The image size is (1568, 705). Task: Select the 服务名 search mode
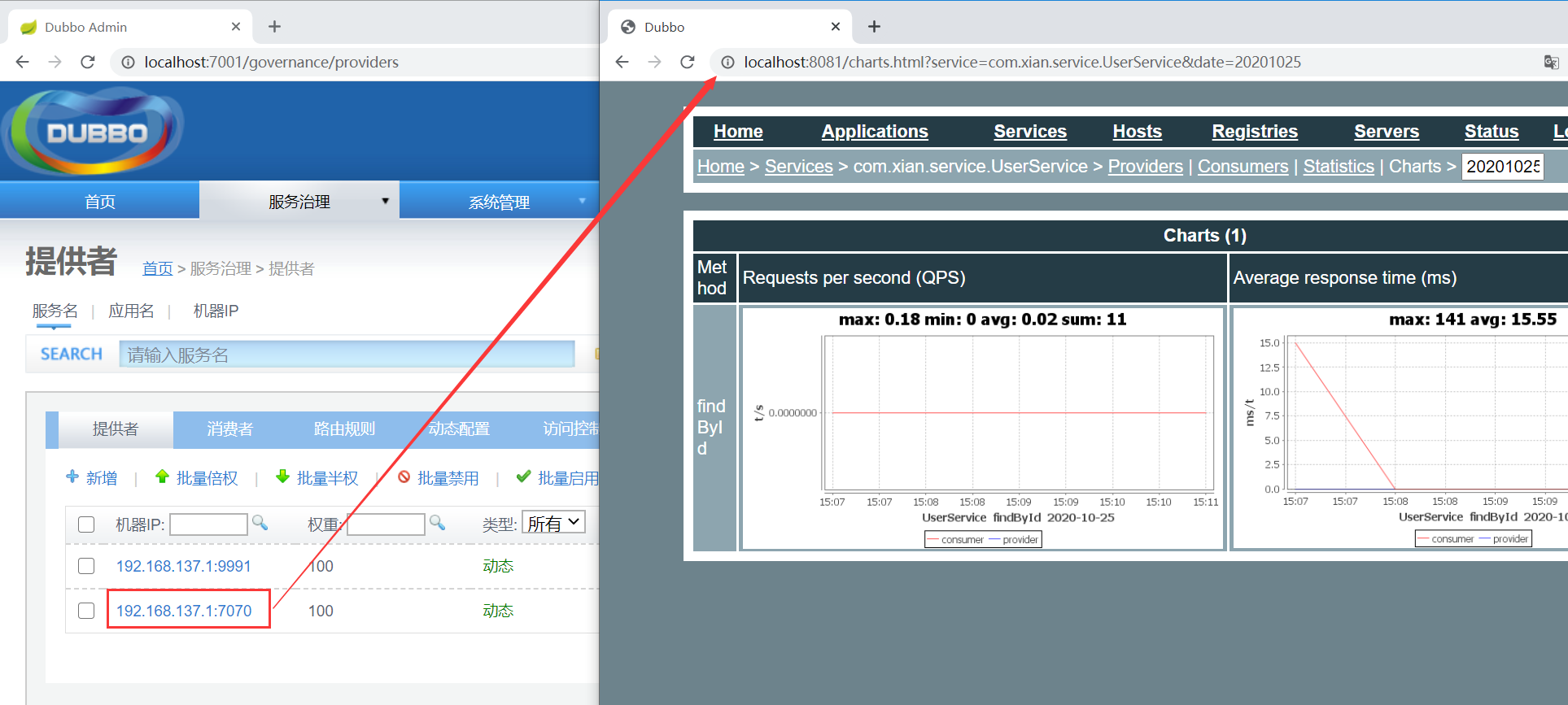click(x=55, y=311)
